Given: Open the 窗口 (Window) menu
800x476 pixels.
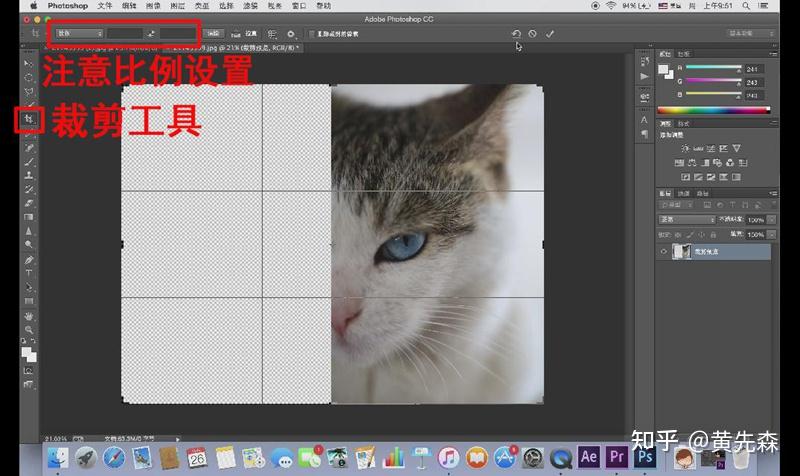Looking at the screenshot, I should (299, 6).
